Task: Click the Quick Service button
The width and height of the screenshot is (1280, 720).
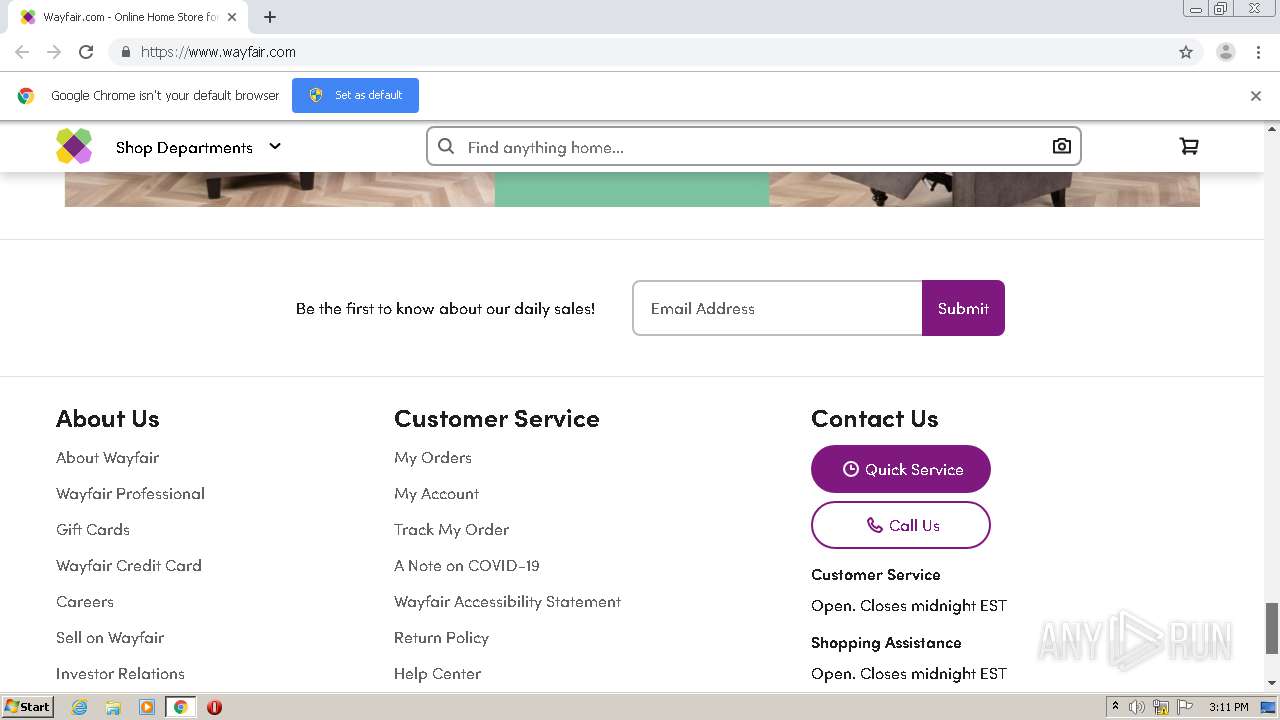Action: click(901, 469)
